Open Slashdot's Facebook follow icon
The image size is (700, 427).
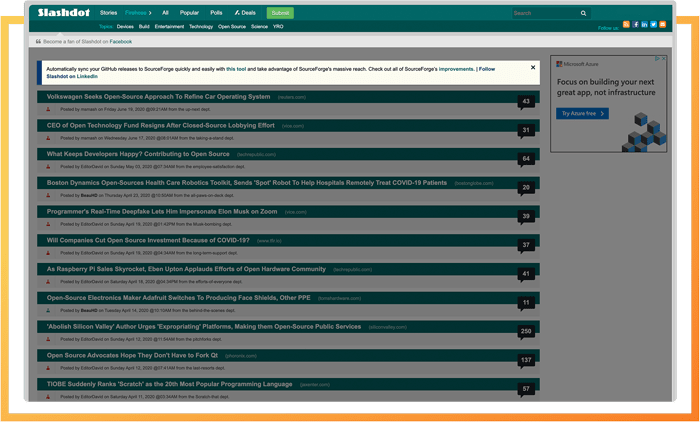pos(635,25)
